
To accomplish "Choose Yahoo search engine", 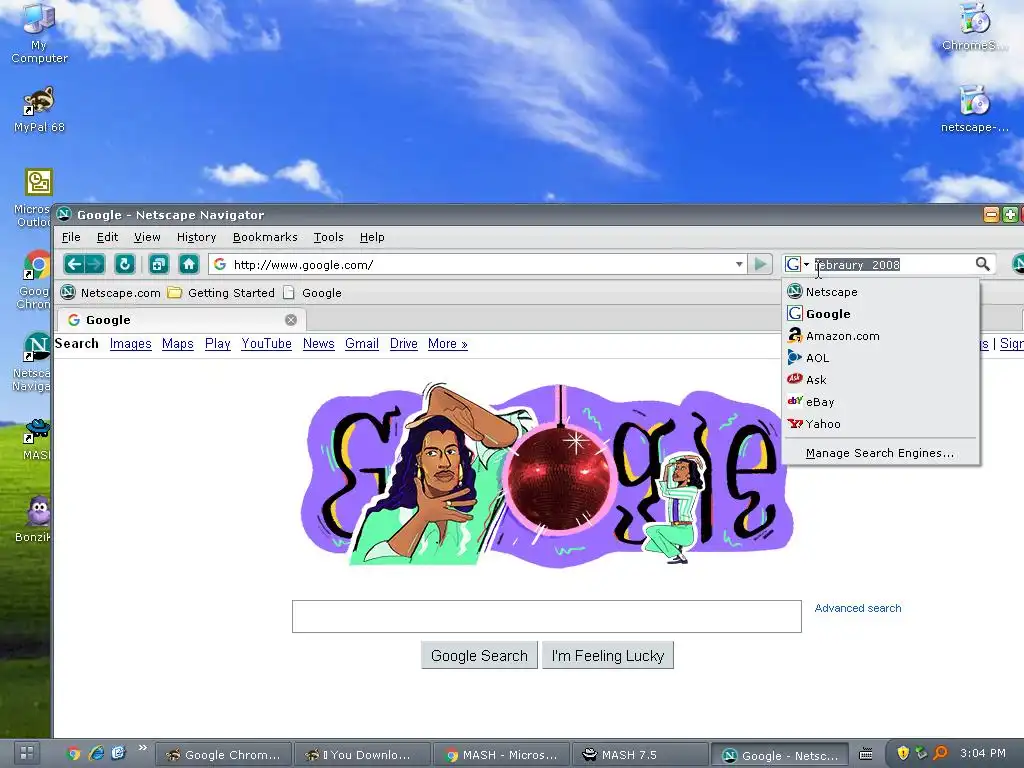I will click(x=880, y=424).
